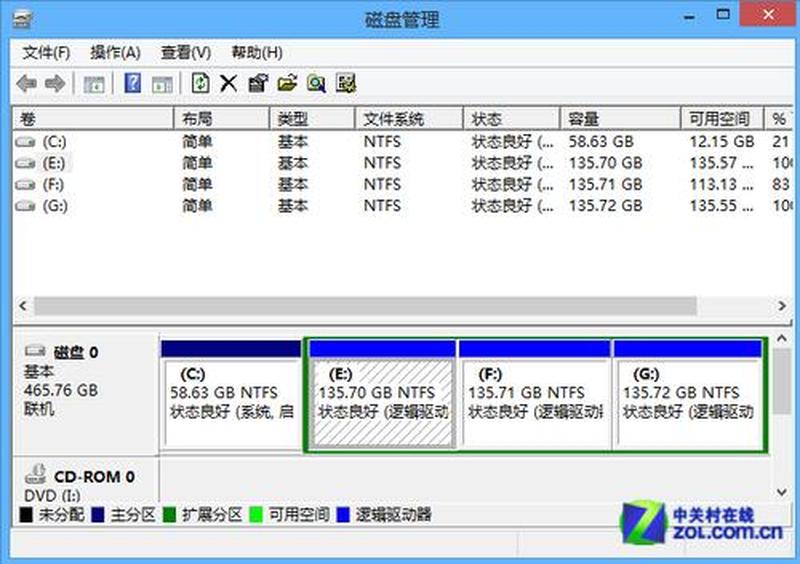
Task: Sort by the 文件系统 column header
Action: pos(409,119)
